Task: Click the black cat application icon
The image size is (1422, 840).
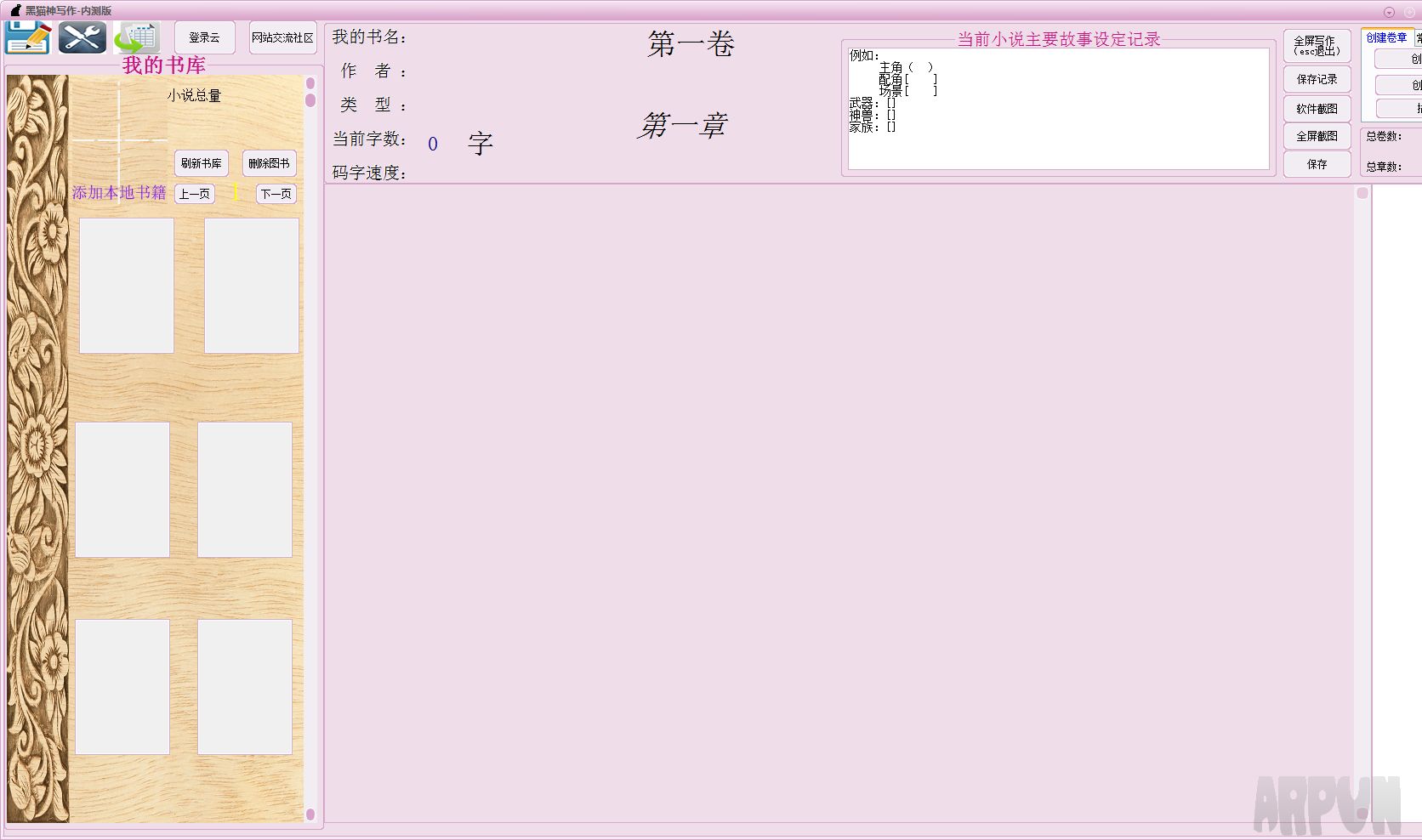Action: pyautogui.click(x=15, y=10)
